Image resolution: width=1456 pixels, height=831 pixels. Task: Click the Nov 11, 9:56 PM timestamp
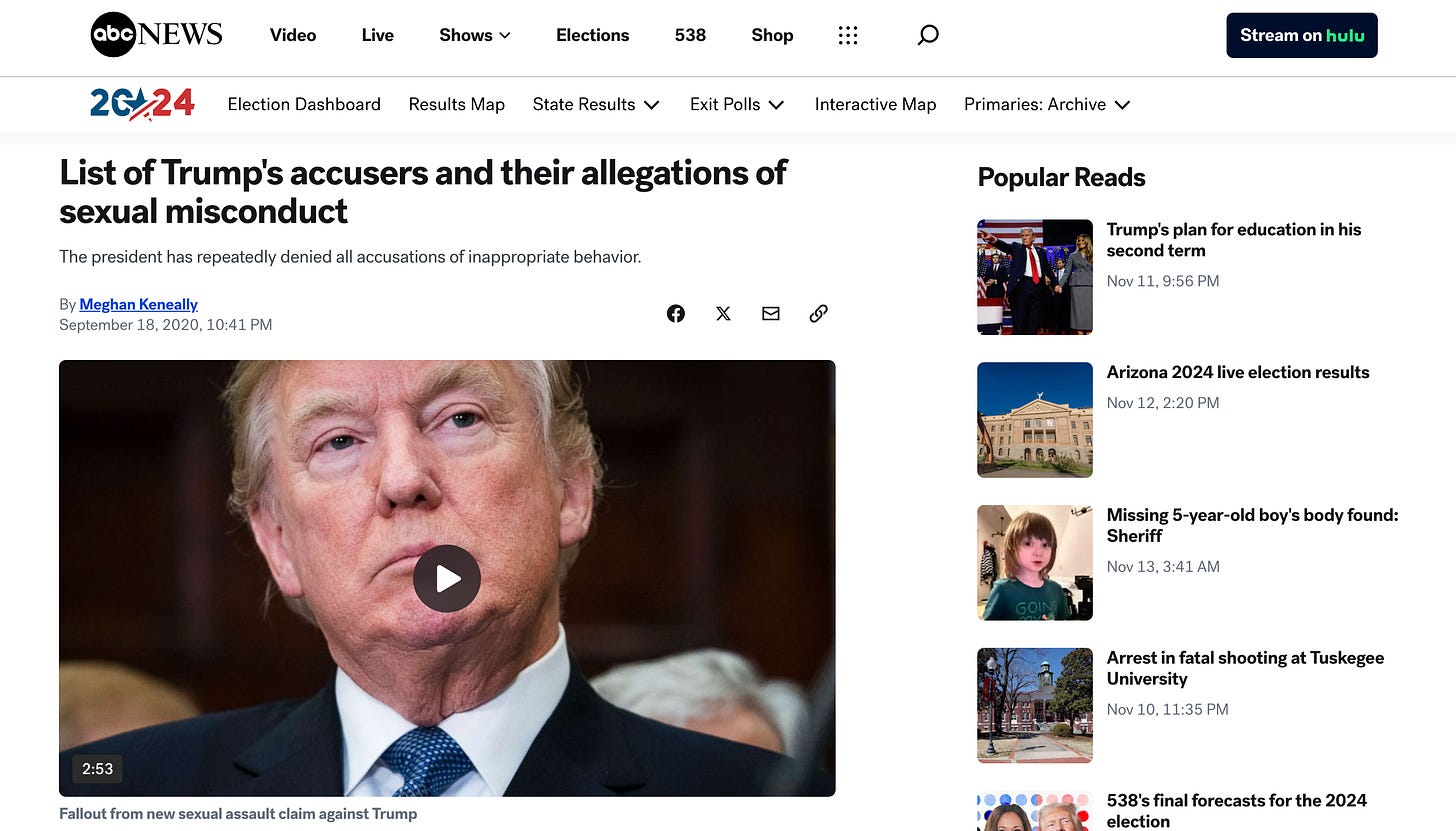(1163, 281)
